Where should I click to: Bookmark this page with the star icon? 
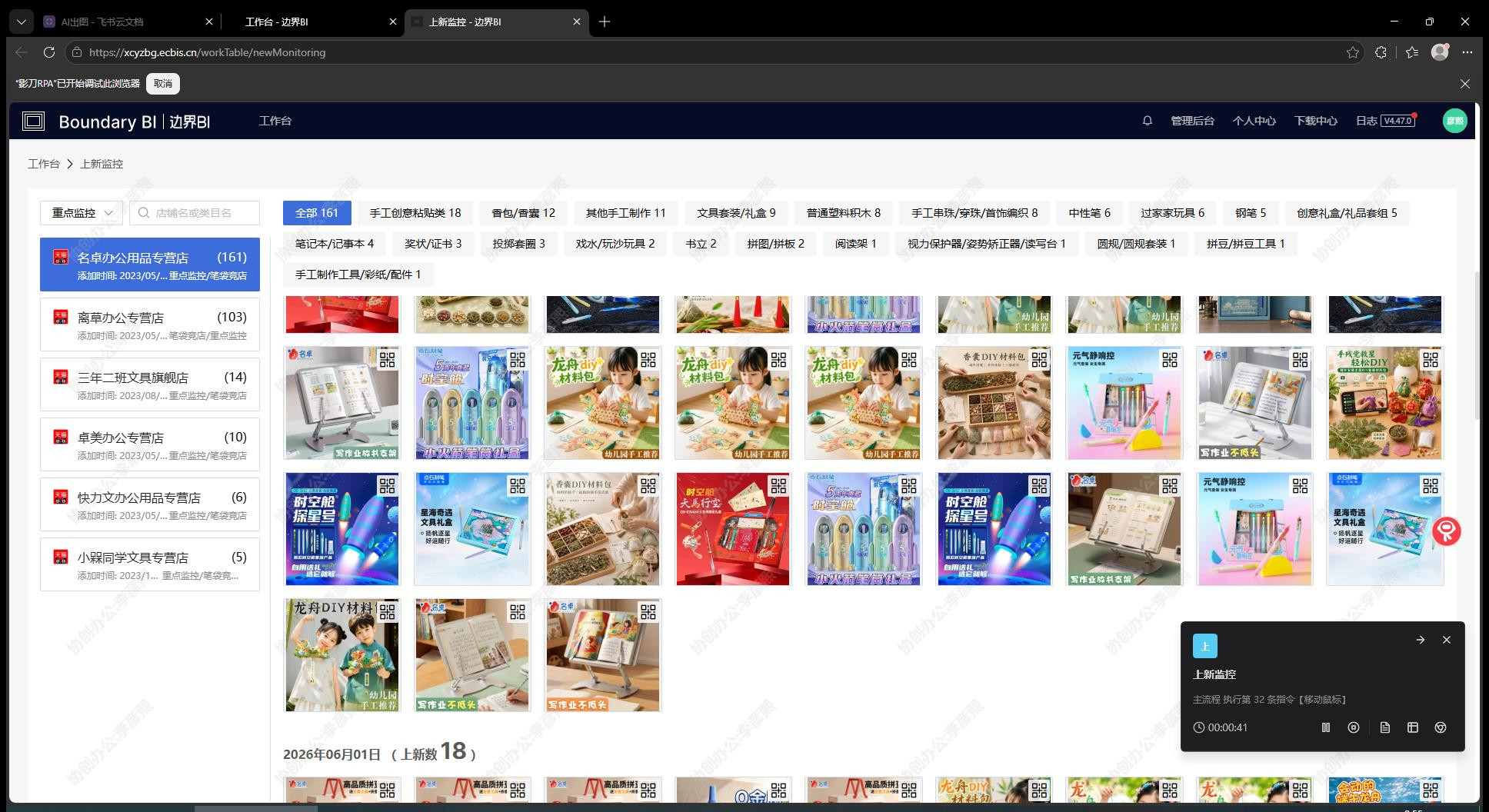pos(1353,52)
